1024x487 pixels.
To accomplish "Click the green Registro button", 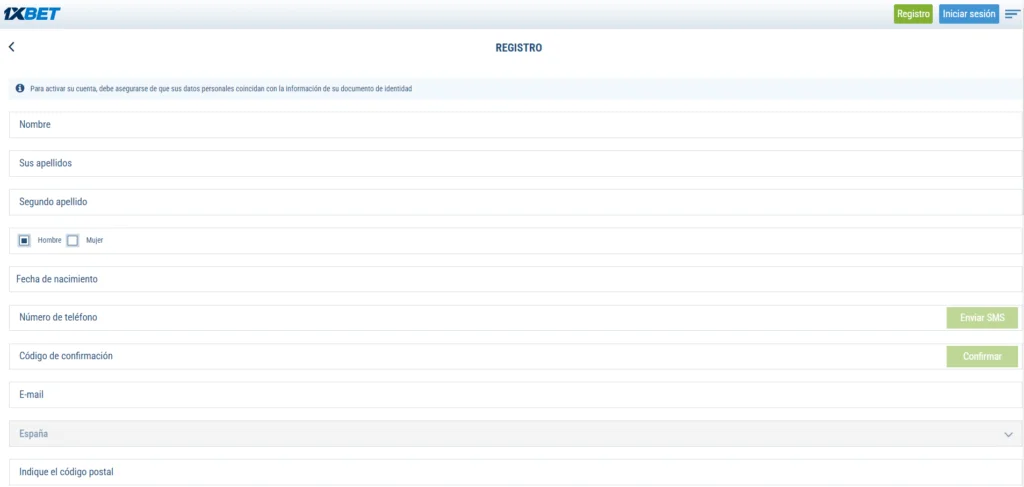I will click(913, 14).
